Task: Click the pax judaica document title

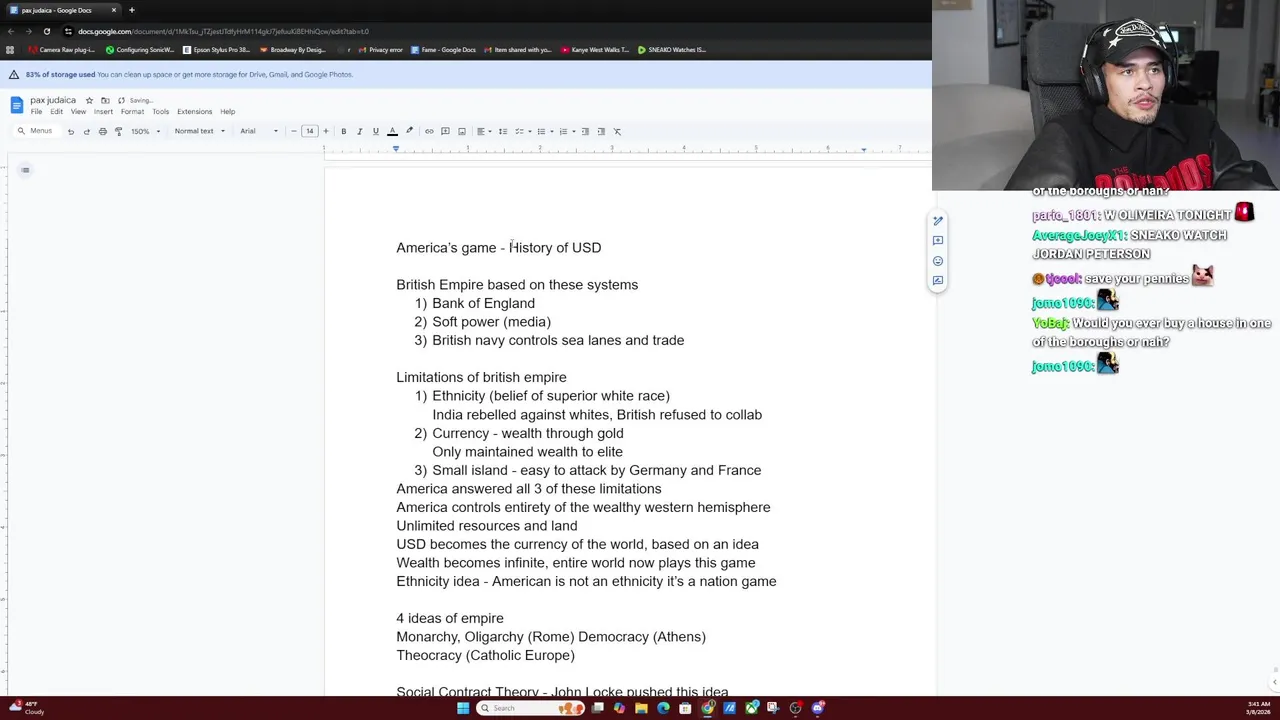Action: tap(53, 100)
